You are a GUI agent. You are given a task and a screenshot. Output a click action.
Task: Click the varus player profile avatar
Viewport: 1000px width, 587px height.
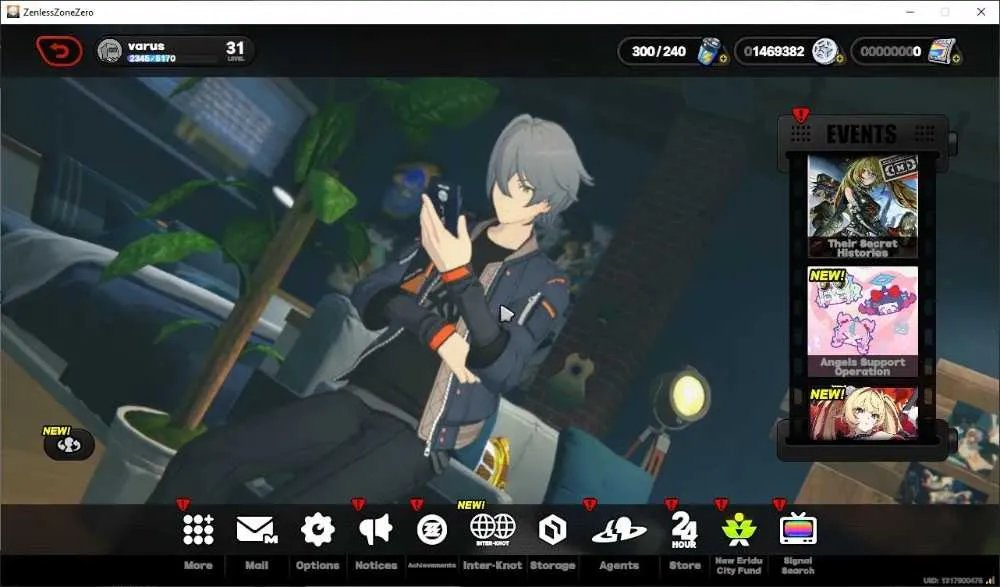(110, 50)
